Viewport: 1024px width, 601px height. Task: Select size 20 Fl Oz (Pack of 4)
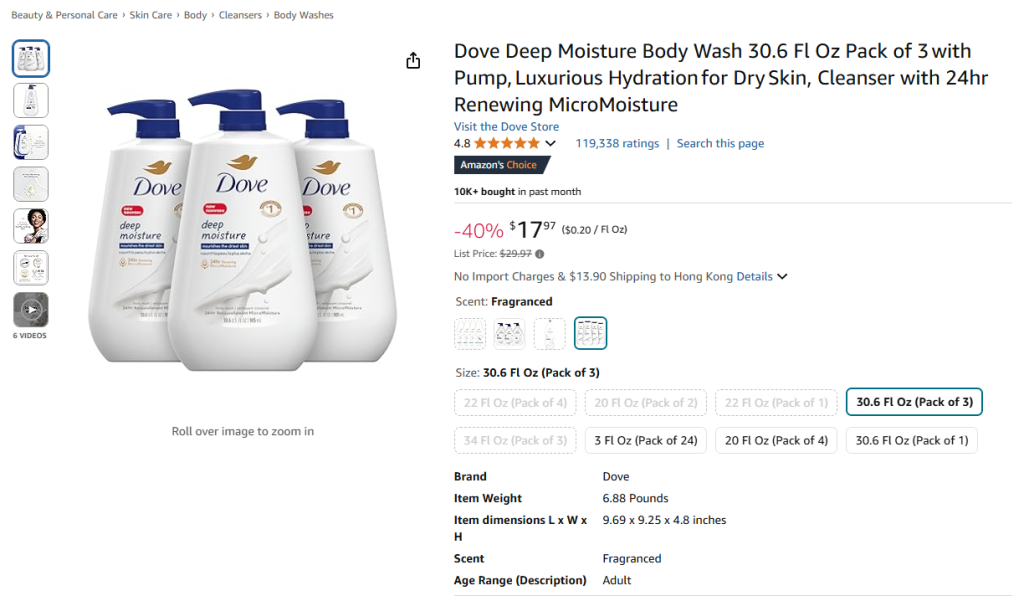coord(776,440)
